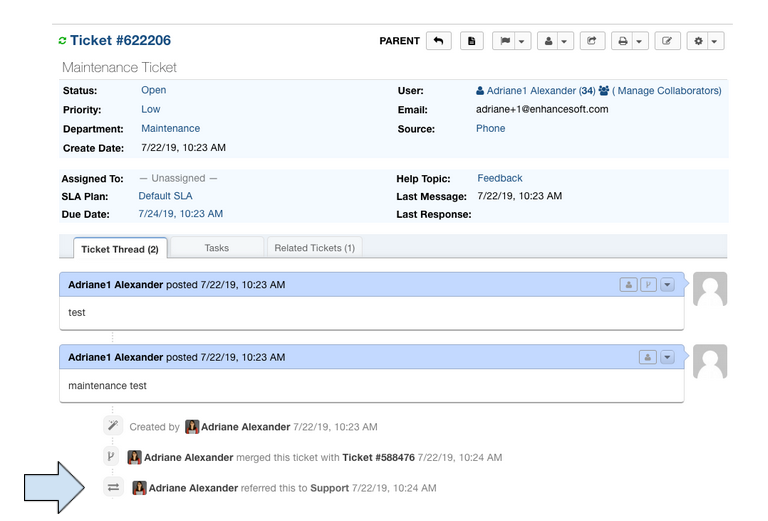This screenshot has width=768, height=521.
Task: Click the avatar thumbnail of first post
Action: coord(710,289)
